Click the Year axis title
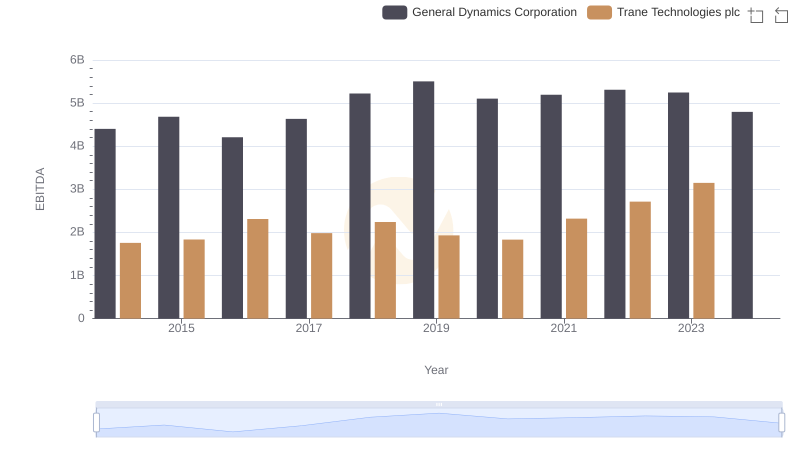 coord(436,370)
